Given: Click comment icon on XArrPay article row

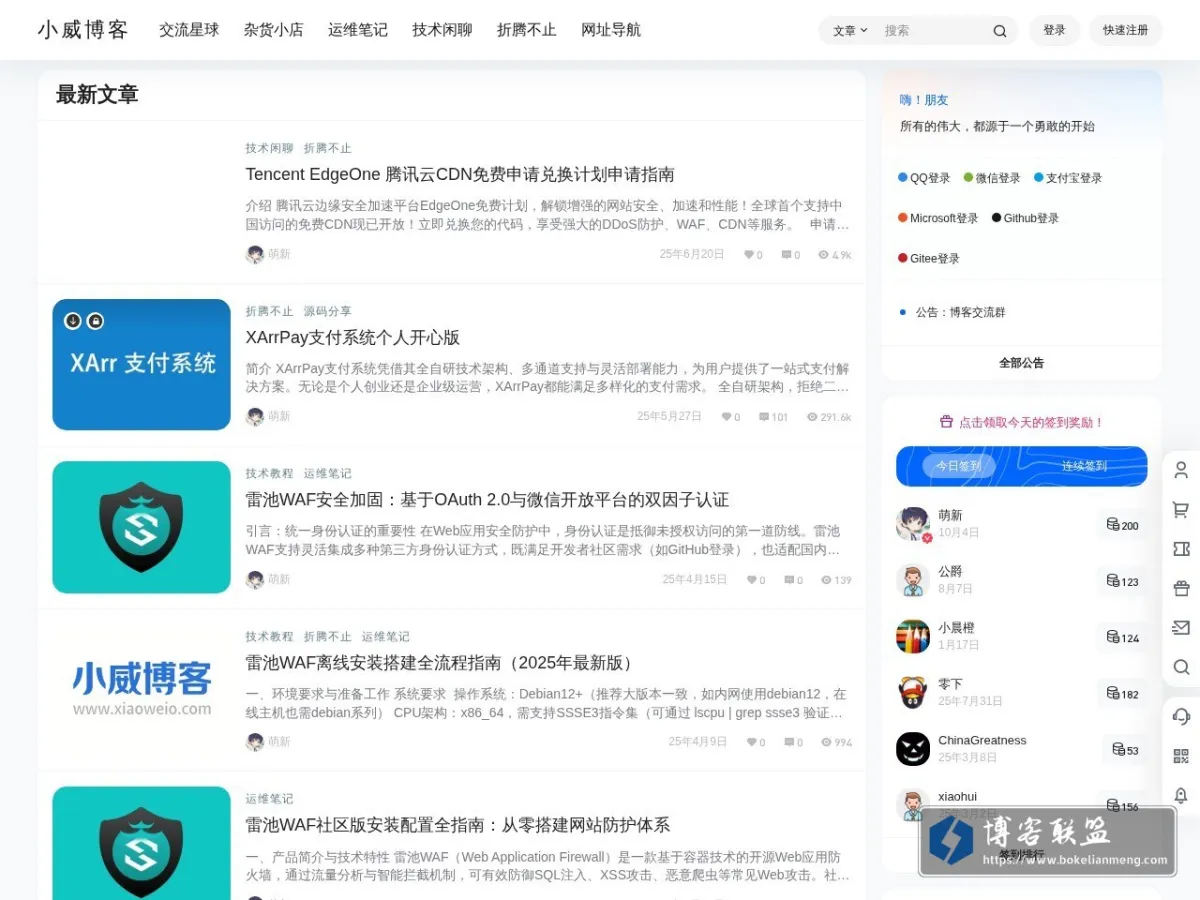Looking at the screenshot, I should [x=764, y=417].
